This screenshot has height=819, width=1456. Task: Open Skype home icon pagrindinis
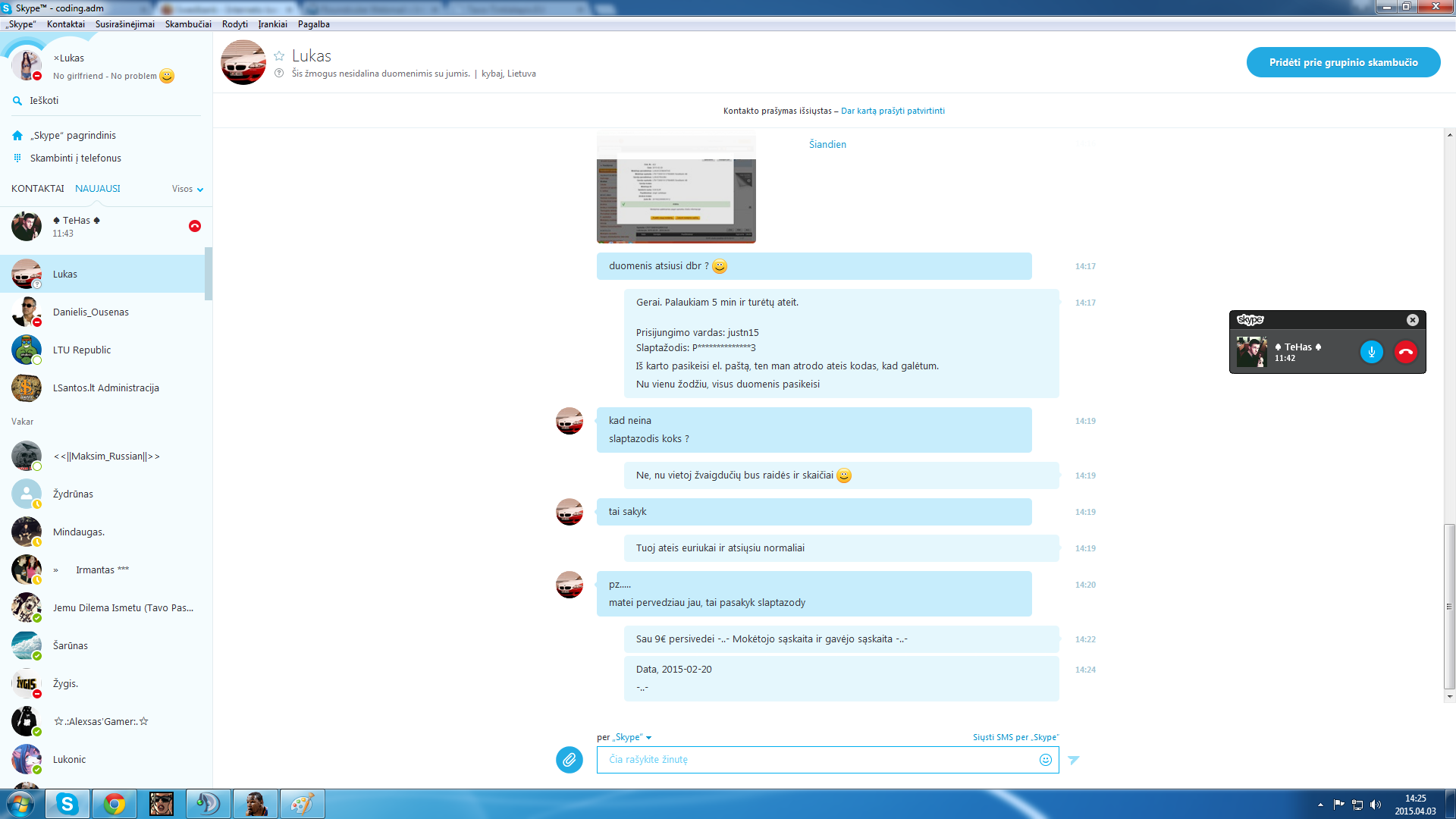(x=17, y=136)
